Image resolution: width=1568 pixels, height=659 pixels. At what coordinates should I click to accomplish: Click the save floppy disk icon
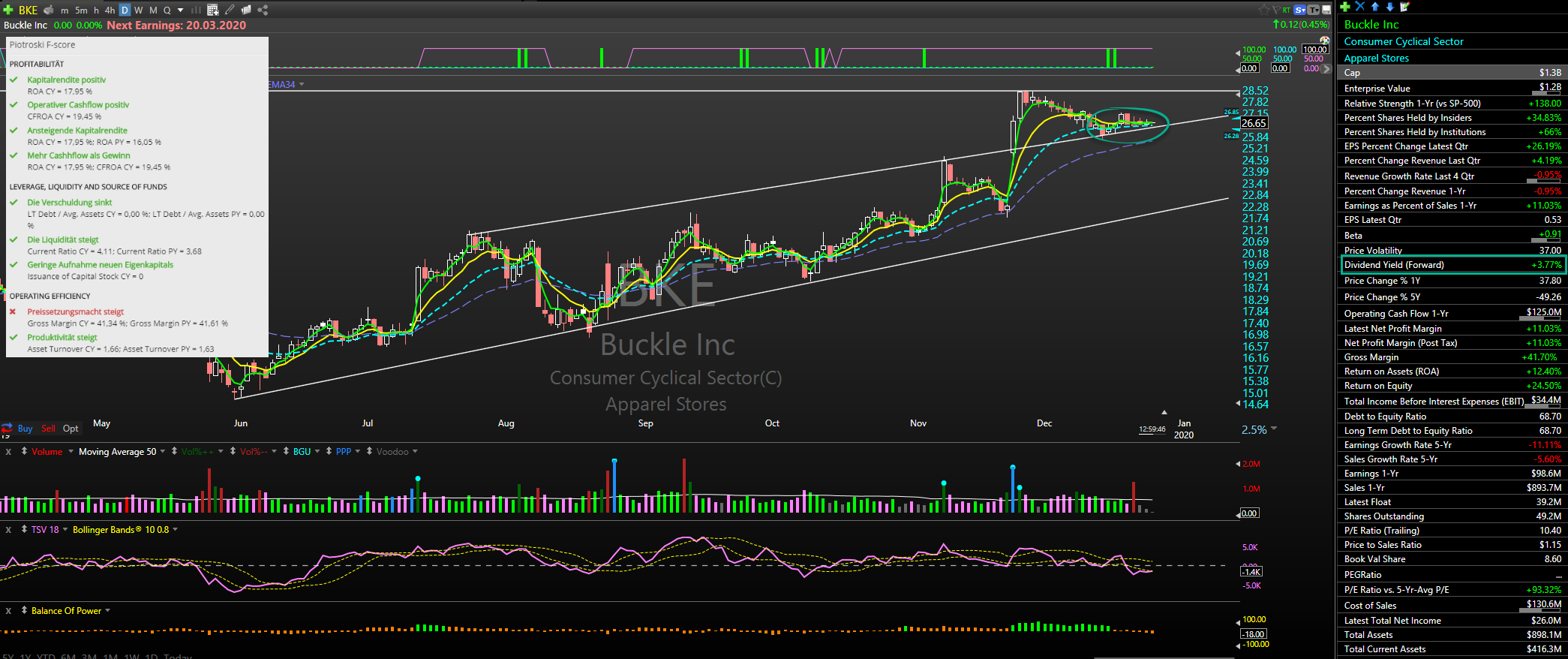[x=1326, y=10]
